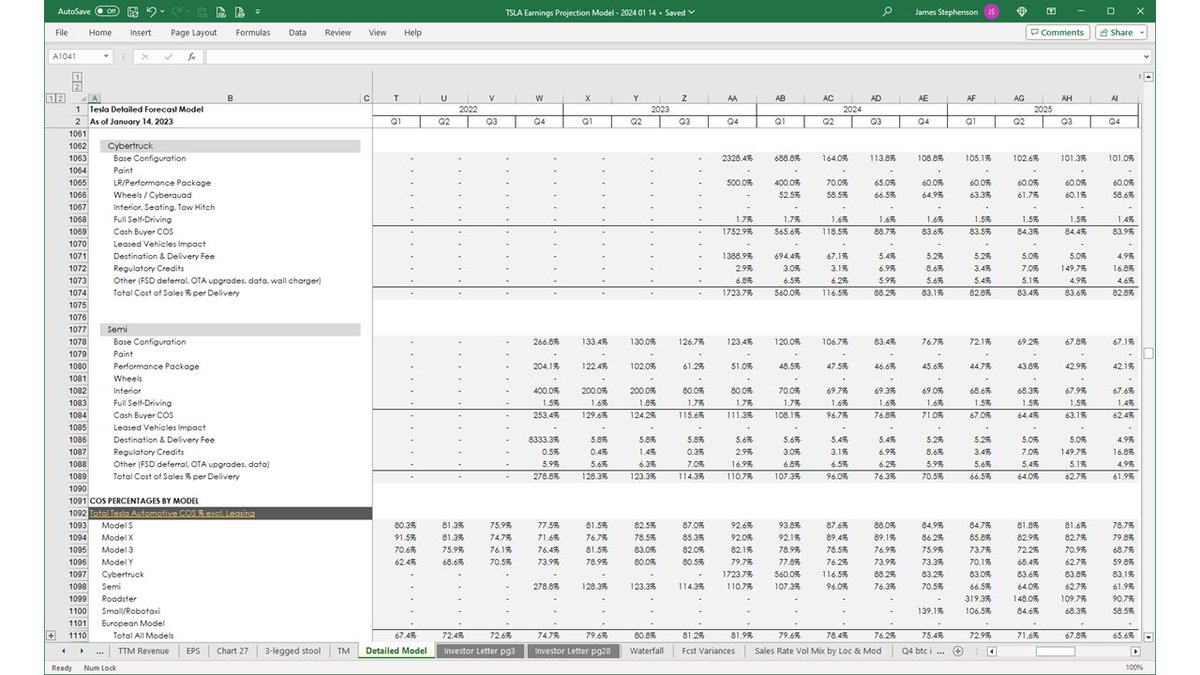This screenshot has height=675, width=1200.
Task: Open the Undo history dropdown arrow
Action: (x=162, y=11)
